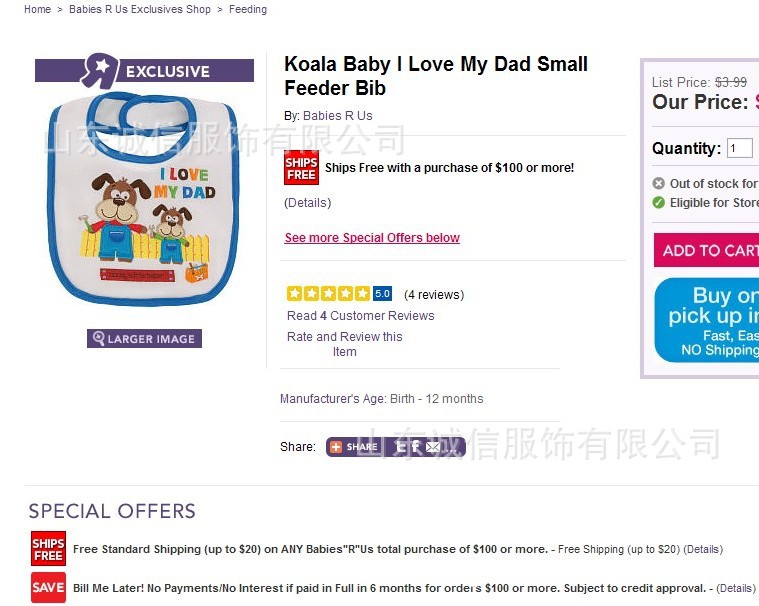The width and height of the screenshot is (759, 606).
Task: Share by email envelope icon
Action: 433,447
